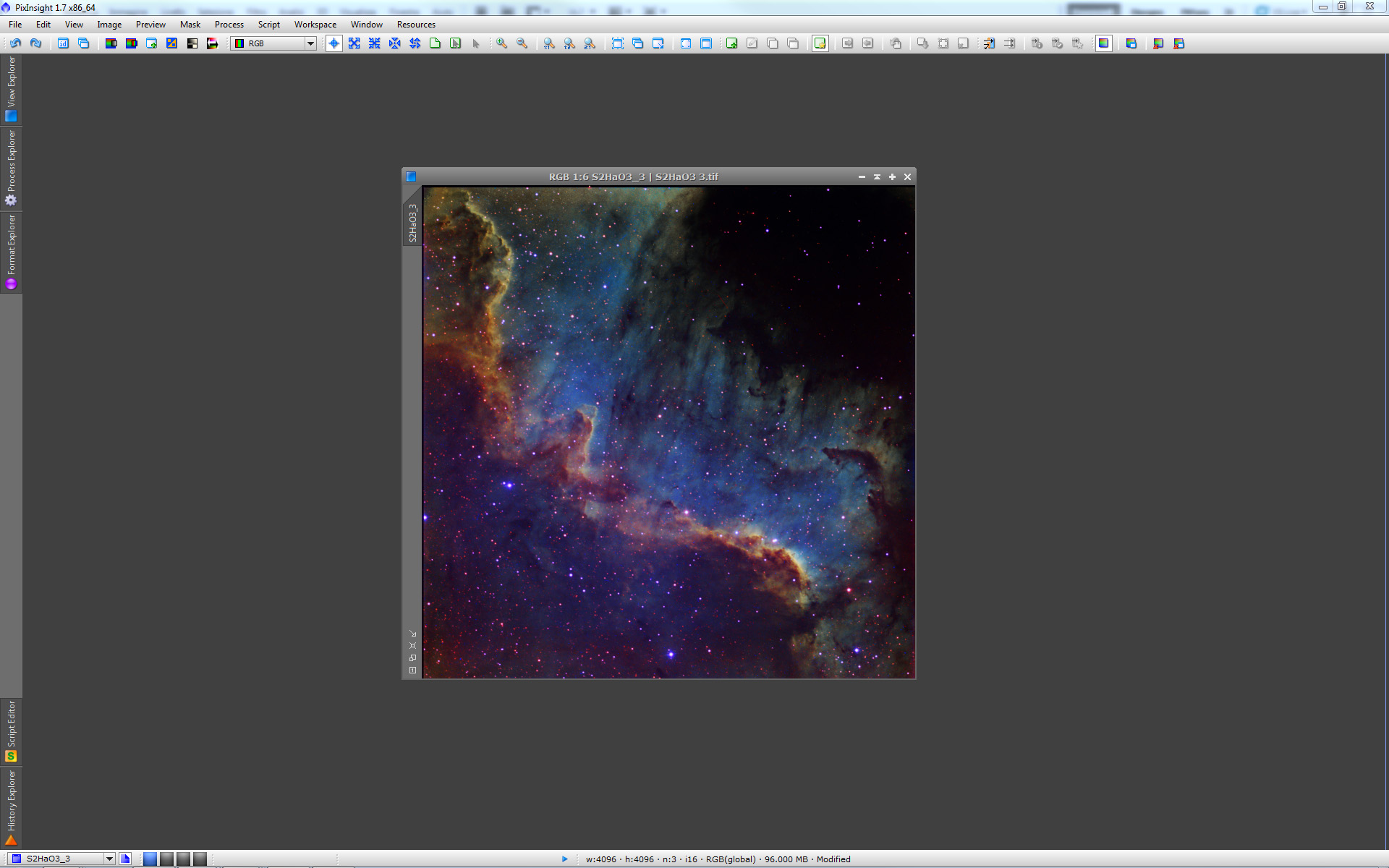Viewport: 1389px width, 868px height.
Task: Click the rainbow stripes arrow icon
Action: pos(212,43)
